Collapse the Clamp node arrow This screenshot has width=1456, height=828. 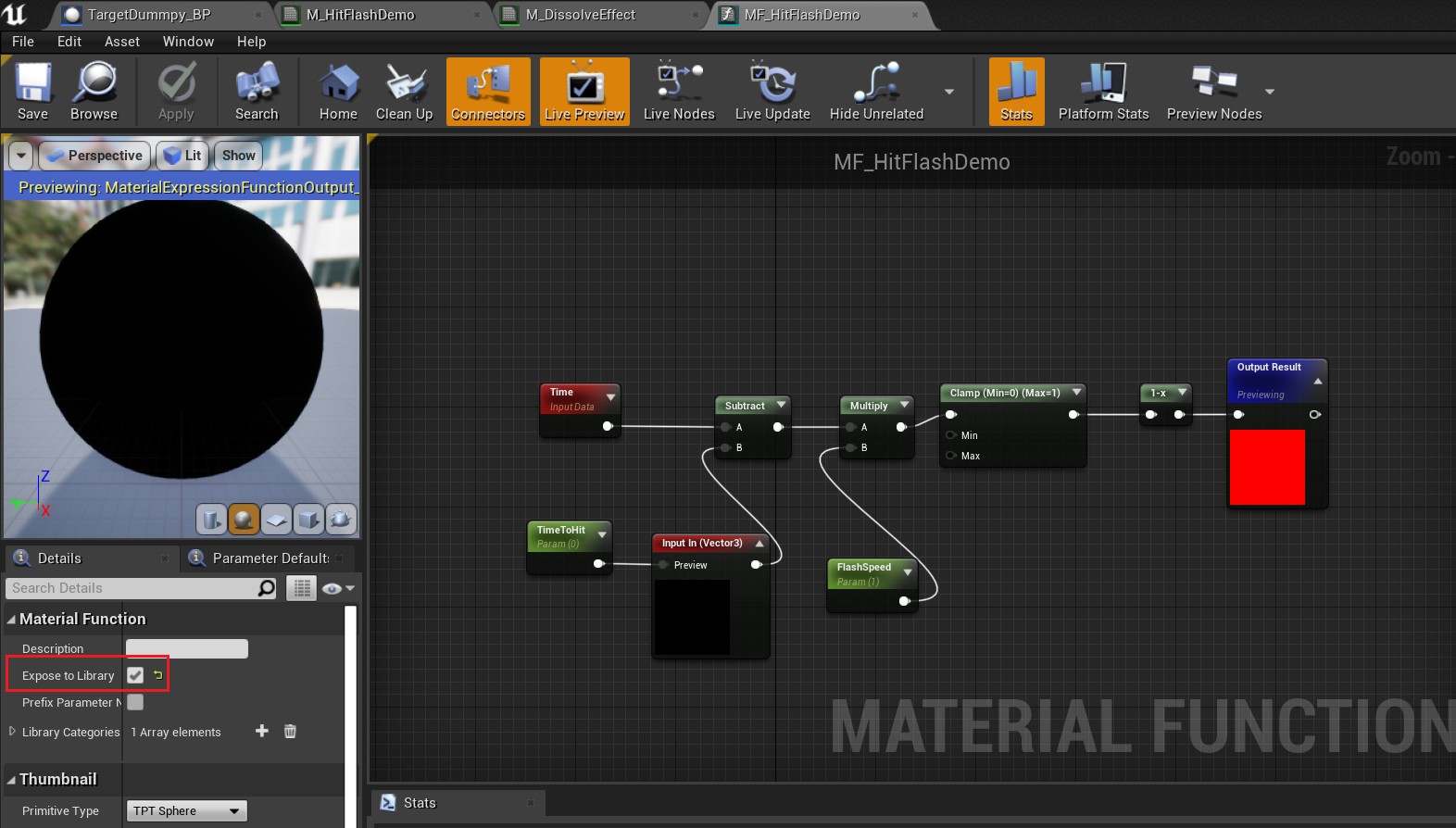(1076, 393)
